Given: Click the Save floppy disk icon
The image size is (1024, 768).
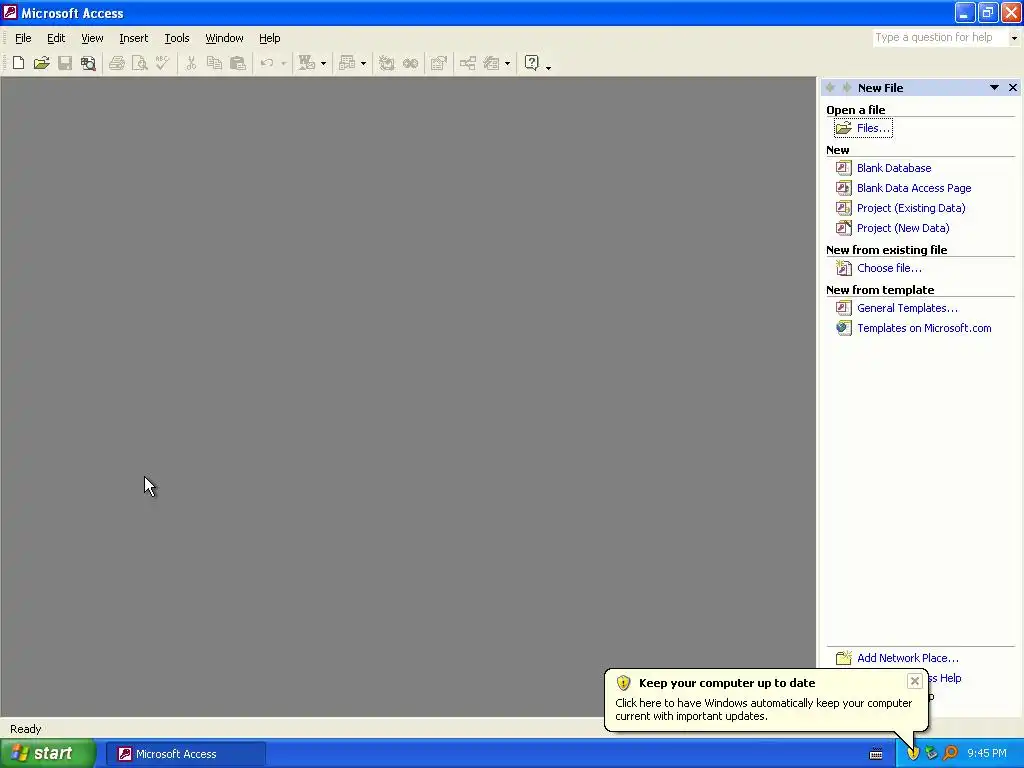Looking at the screenshot, I should tap(65, 63).
